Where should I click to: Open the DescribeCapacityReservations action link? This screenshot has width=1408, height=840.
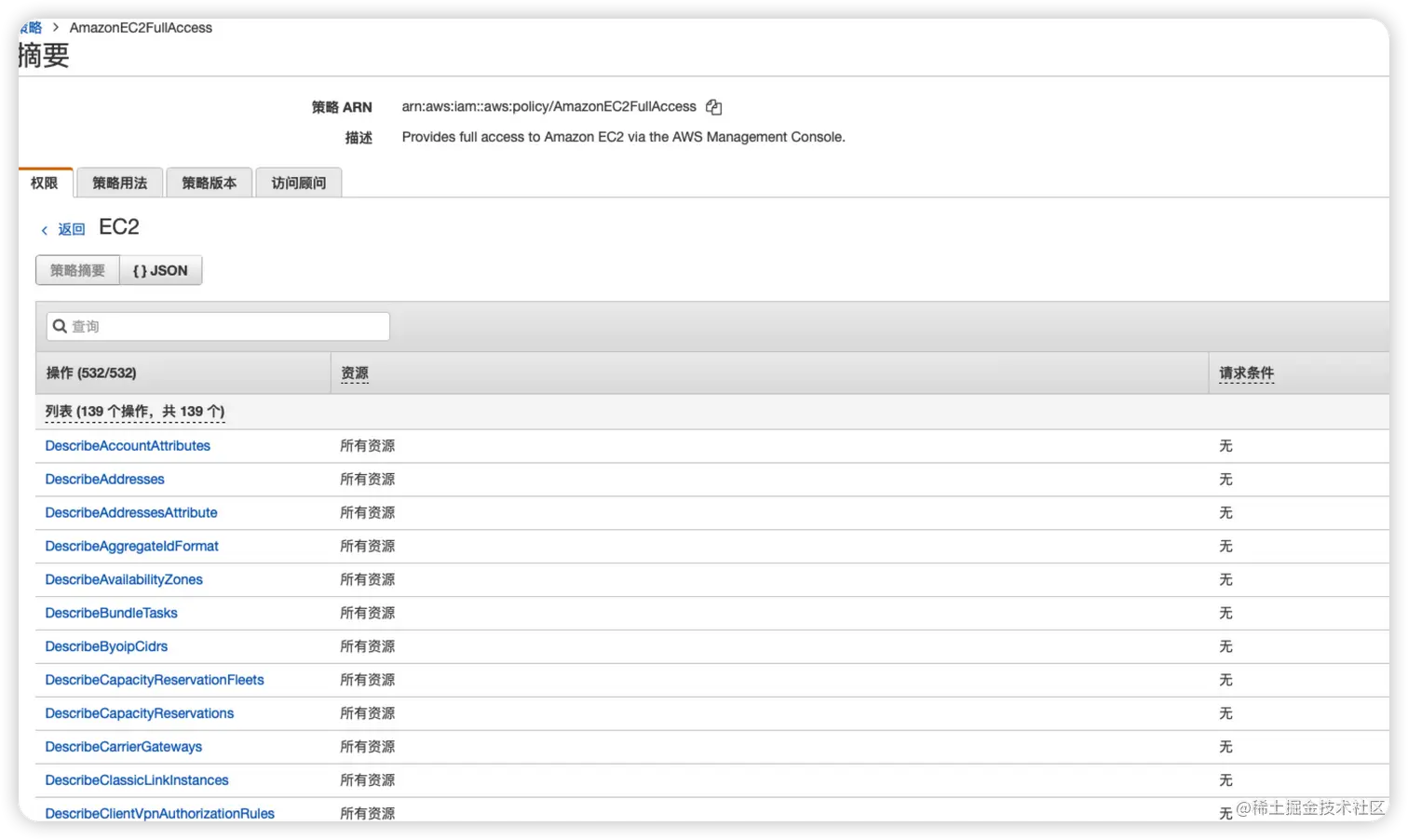140,714
